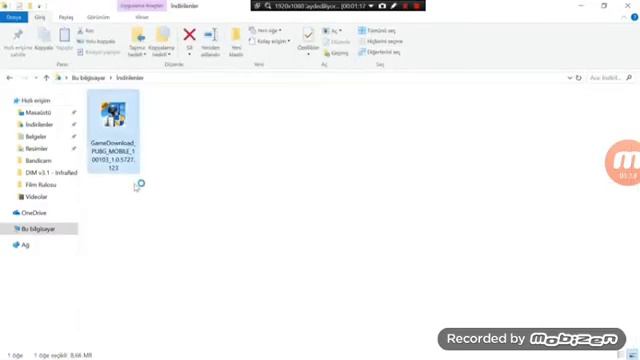
Task: Click Düzenle in the ribbon
Action: [x=337, y=42]
